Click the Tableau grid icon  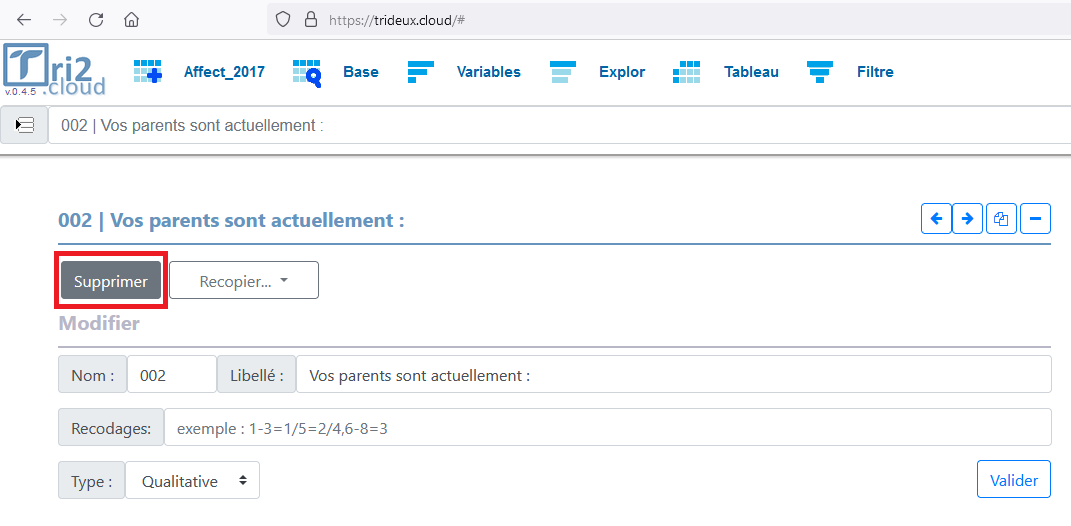point(686,72)
